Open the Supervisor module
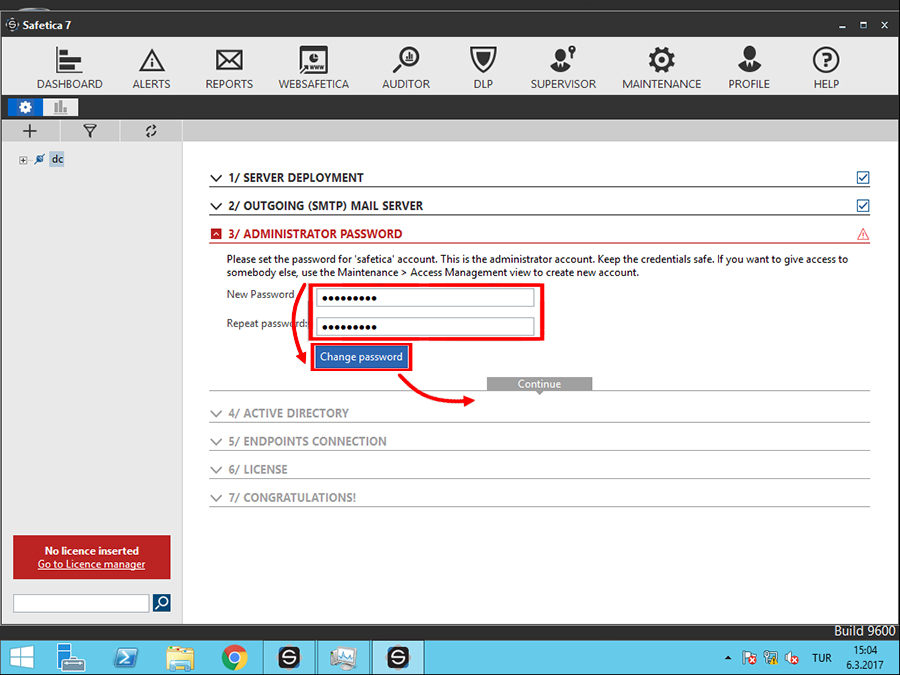The width and height of the screenshot is (900, 675). pyautogui.click(x=563, y=68)
